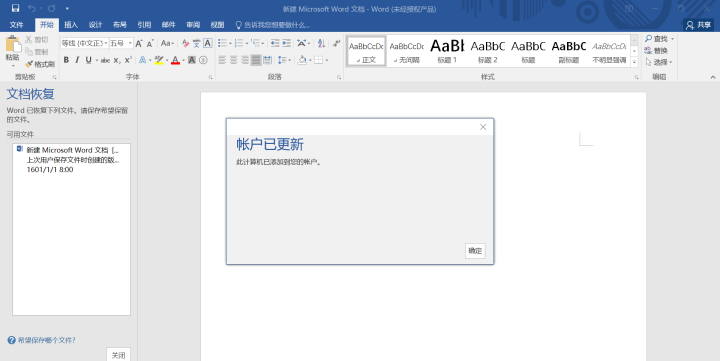Collapse the ribbon with the chevron
The image size is (720, 361).
click(x=713, y=77)
